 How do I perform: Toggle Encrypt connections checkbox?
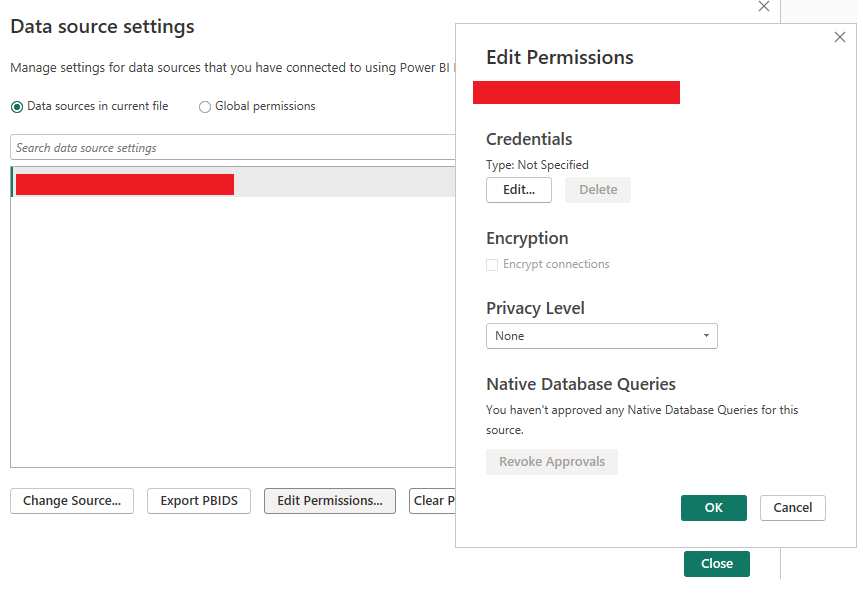[x=492, y=265]
